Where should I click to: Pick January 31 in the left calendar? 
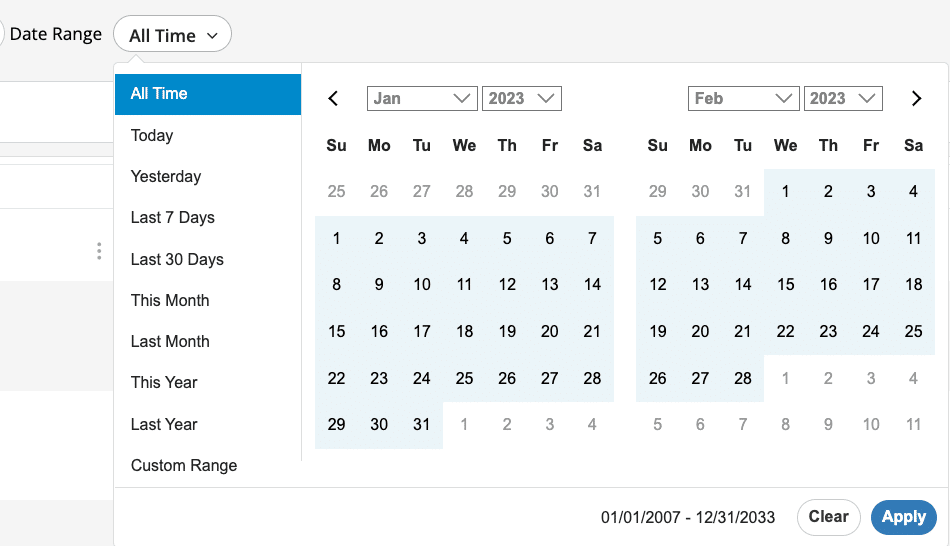[x=422, y=425]
